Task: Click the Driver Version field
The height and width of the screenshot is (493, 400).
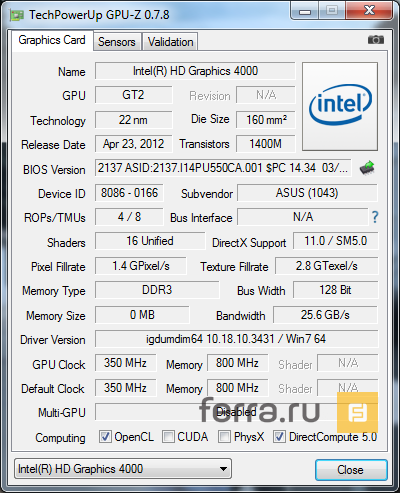Action: pos(237,339)
